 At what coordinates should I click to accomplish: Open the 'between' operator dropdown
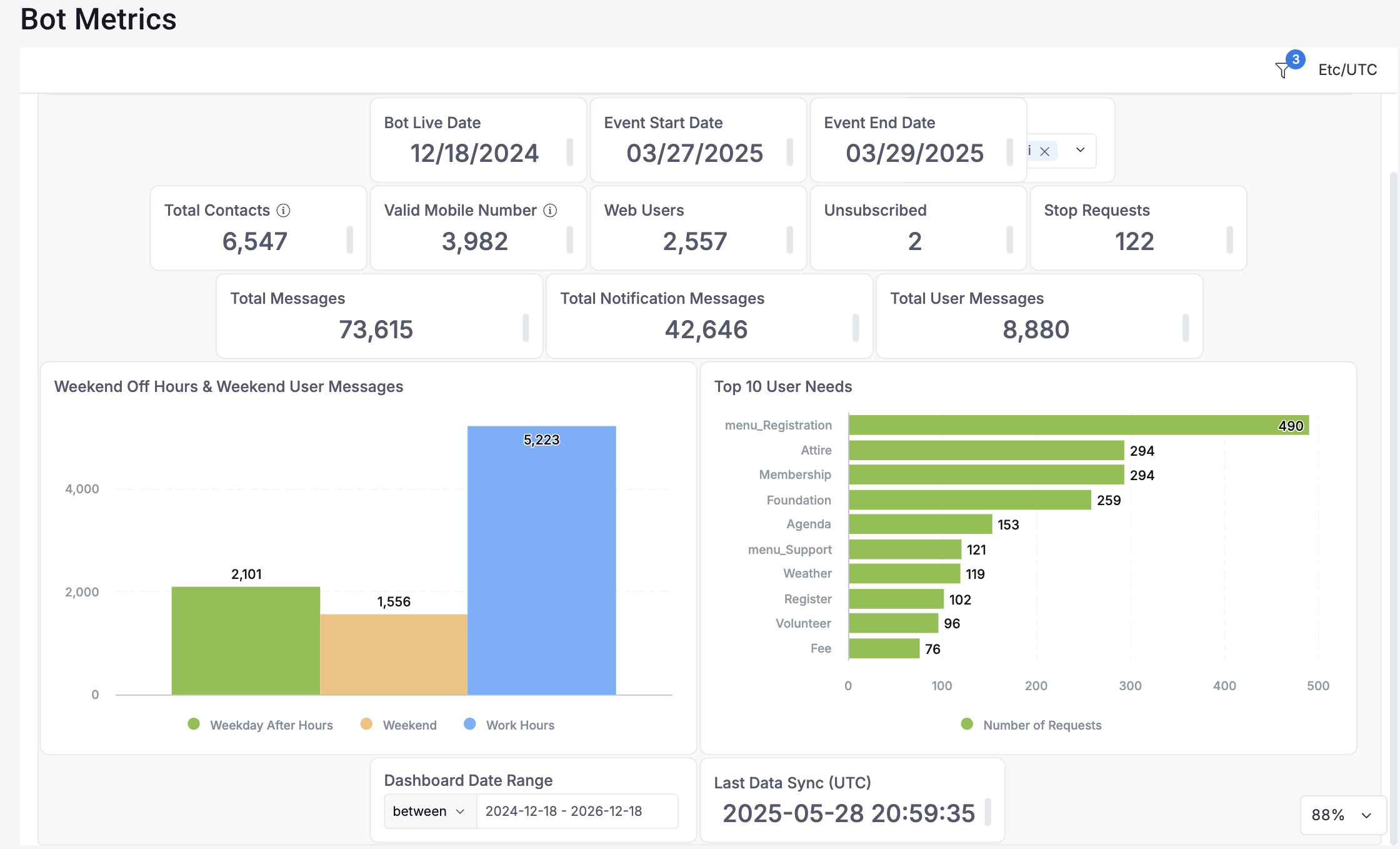pos(429,811)
